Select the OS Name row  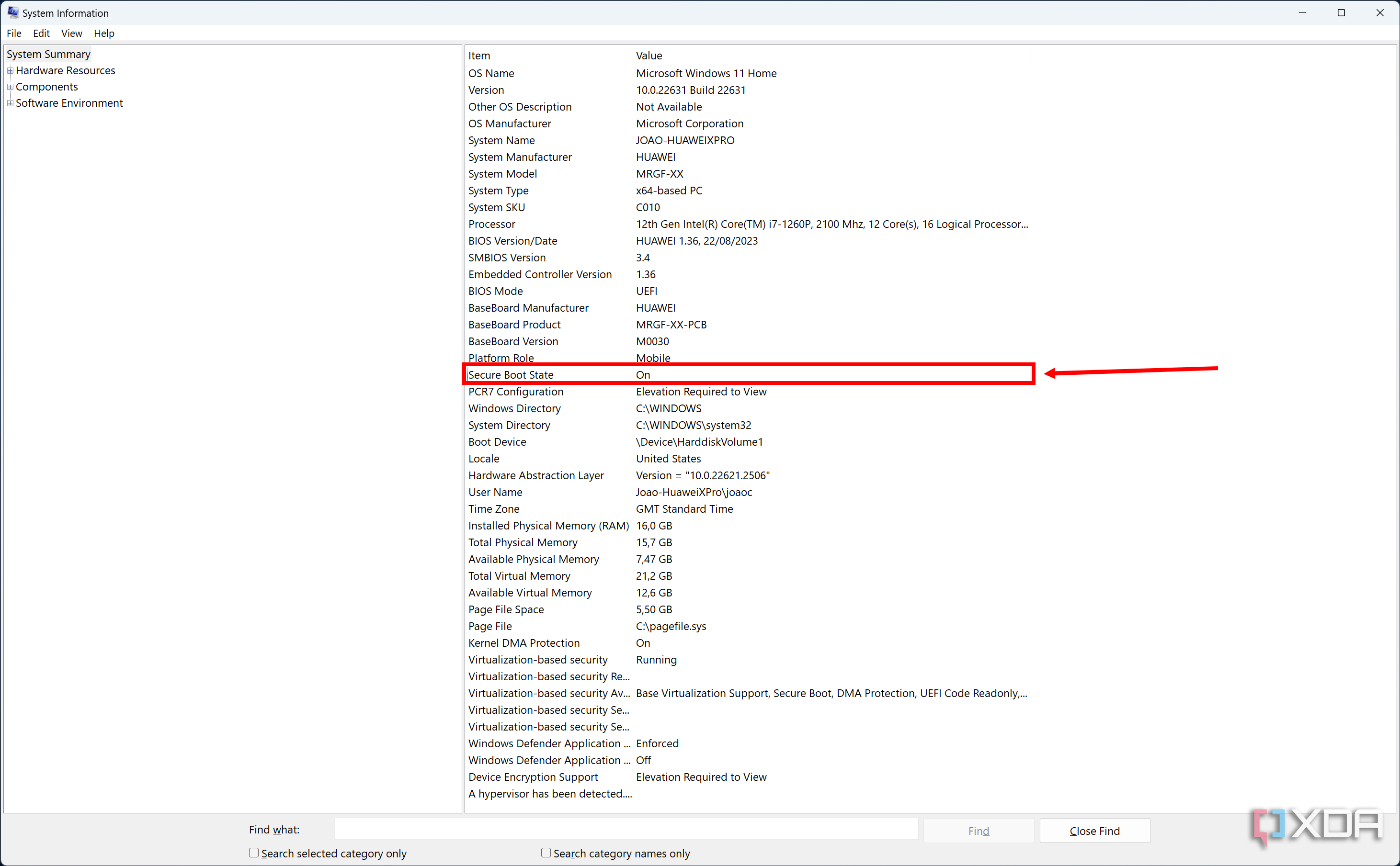pyautogui.click(x=748, y=73)
